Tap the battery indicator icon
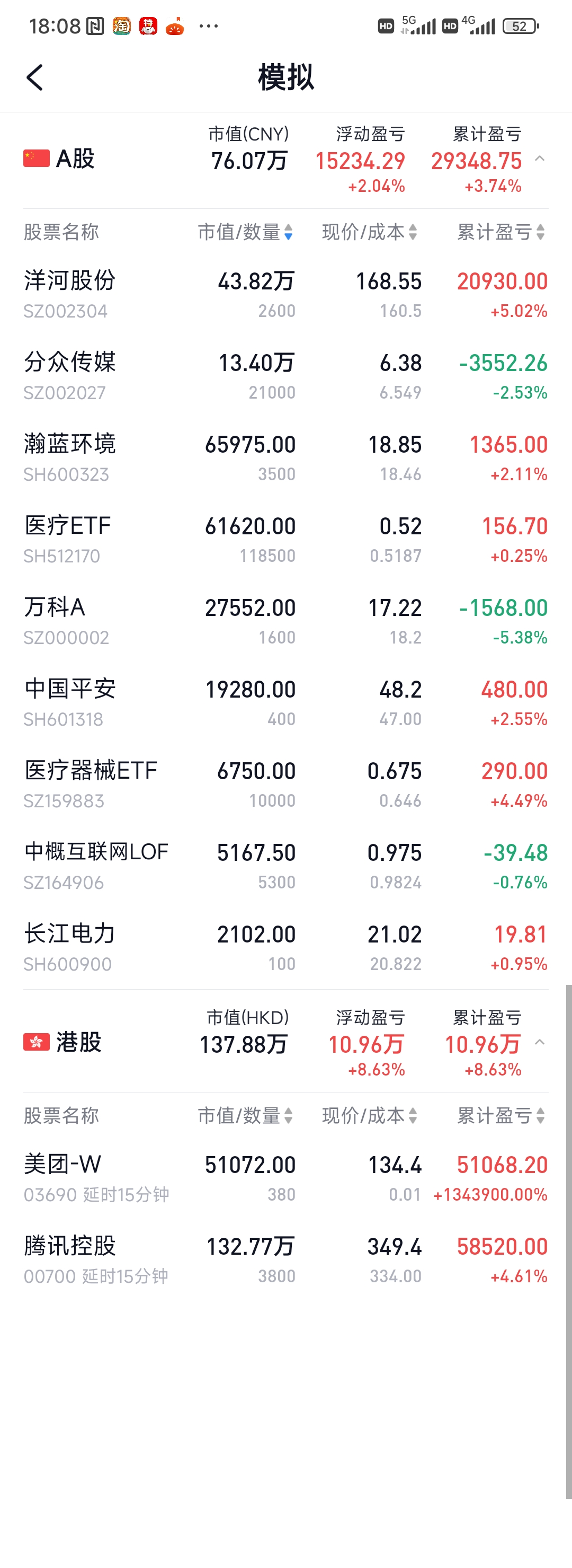The width and height of the screenshot is (572, 1568). pos(520,26)
